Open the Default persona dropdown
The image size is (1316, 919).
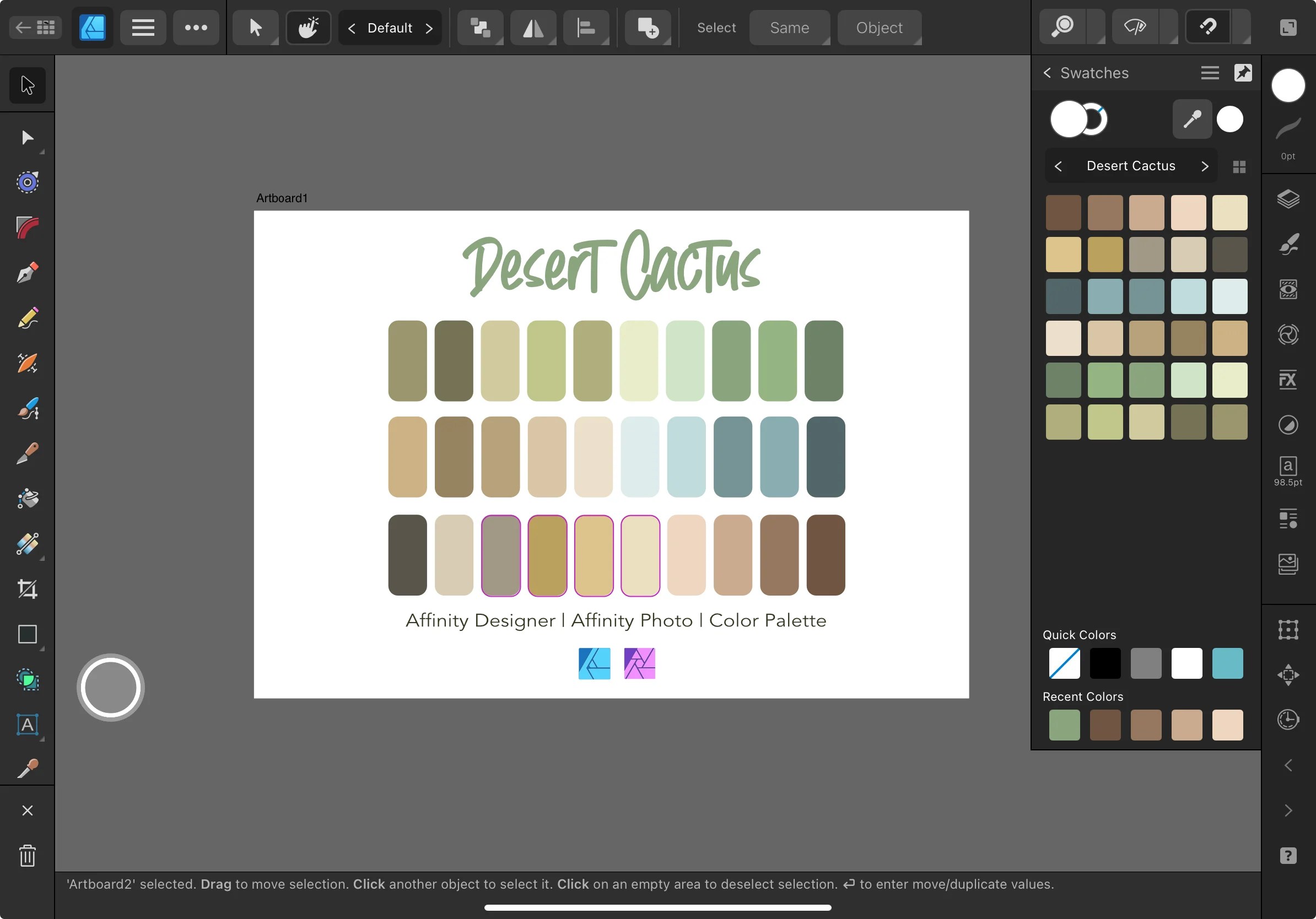coord(390,27)
